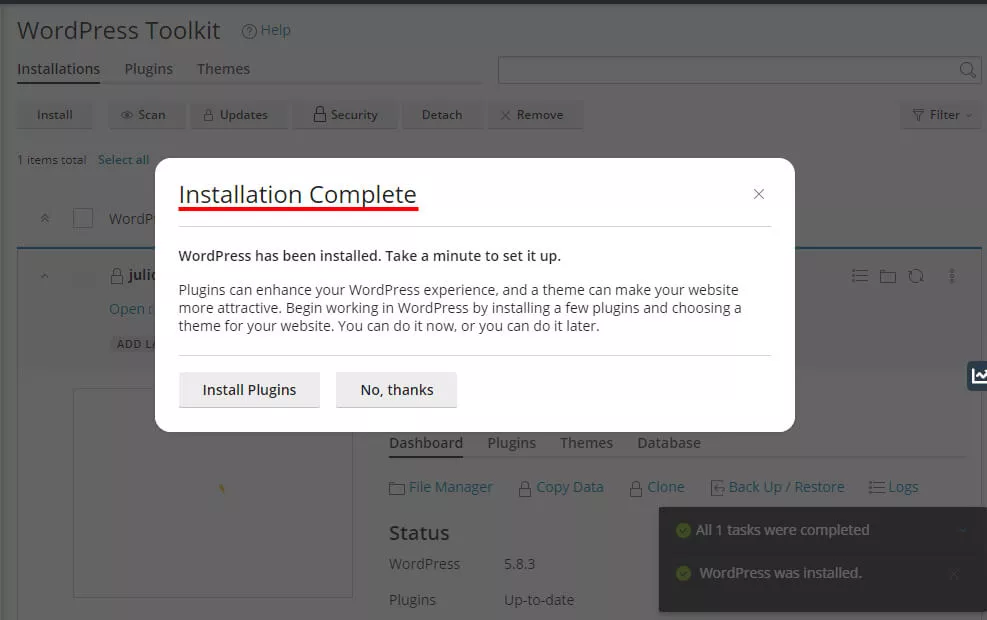Close the Installation Complete dialog
This screenshot has height=620, width=987.
click(x=759, y=194)
